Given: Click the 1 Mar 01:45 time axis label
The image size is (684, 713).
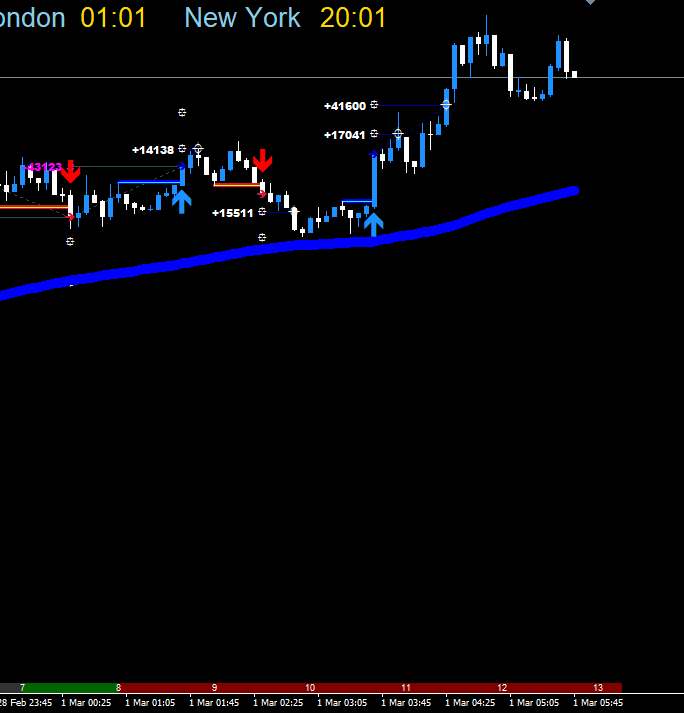Looking at the screenshot, I should coord(214,703).
